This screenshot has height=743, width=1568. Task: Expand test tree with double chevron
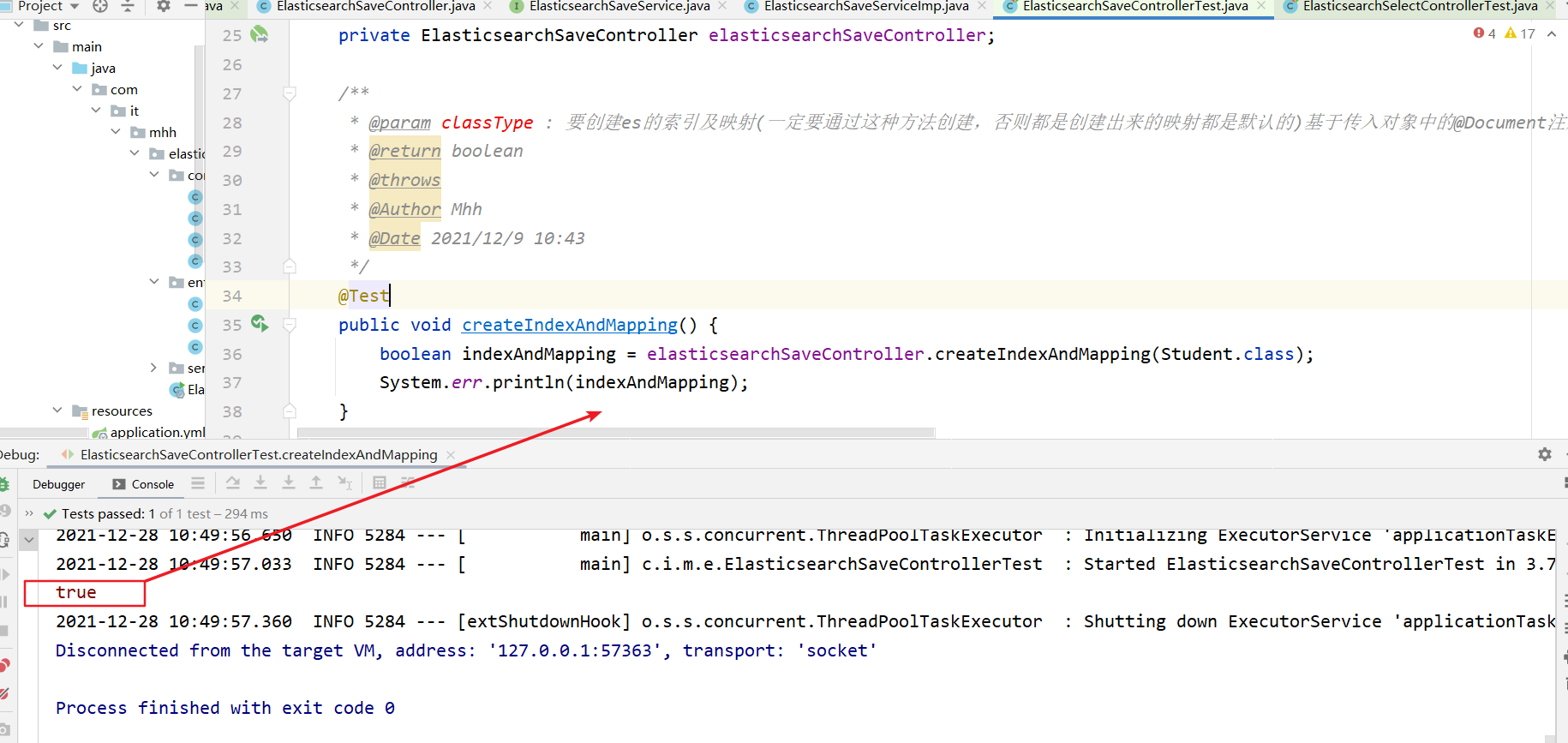(29, 513)
